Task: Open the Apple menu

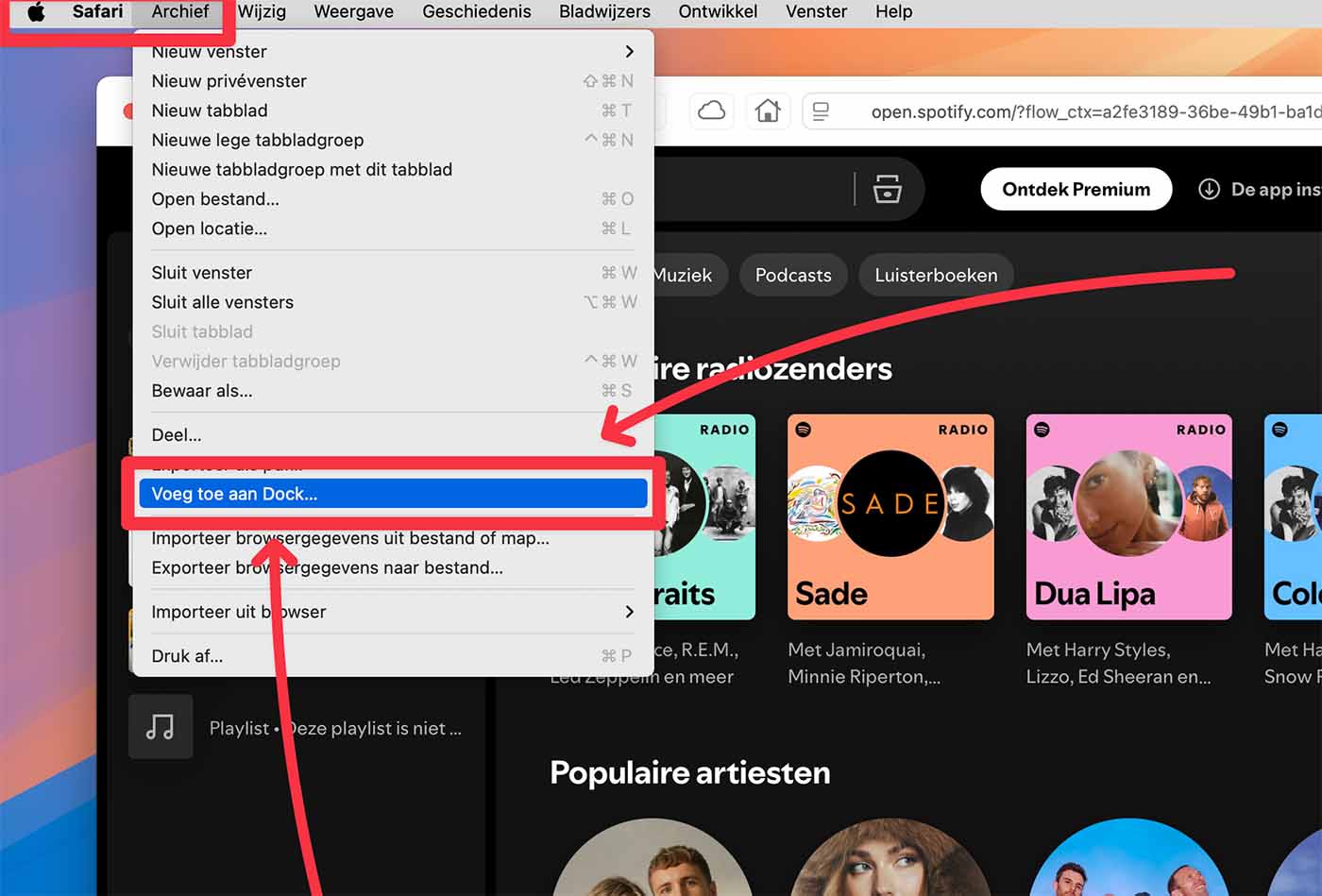Action: [36, 11]
